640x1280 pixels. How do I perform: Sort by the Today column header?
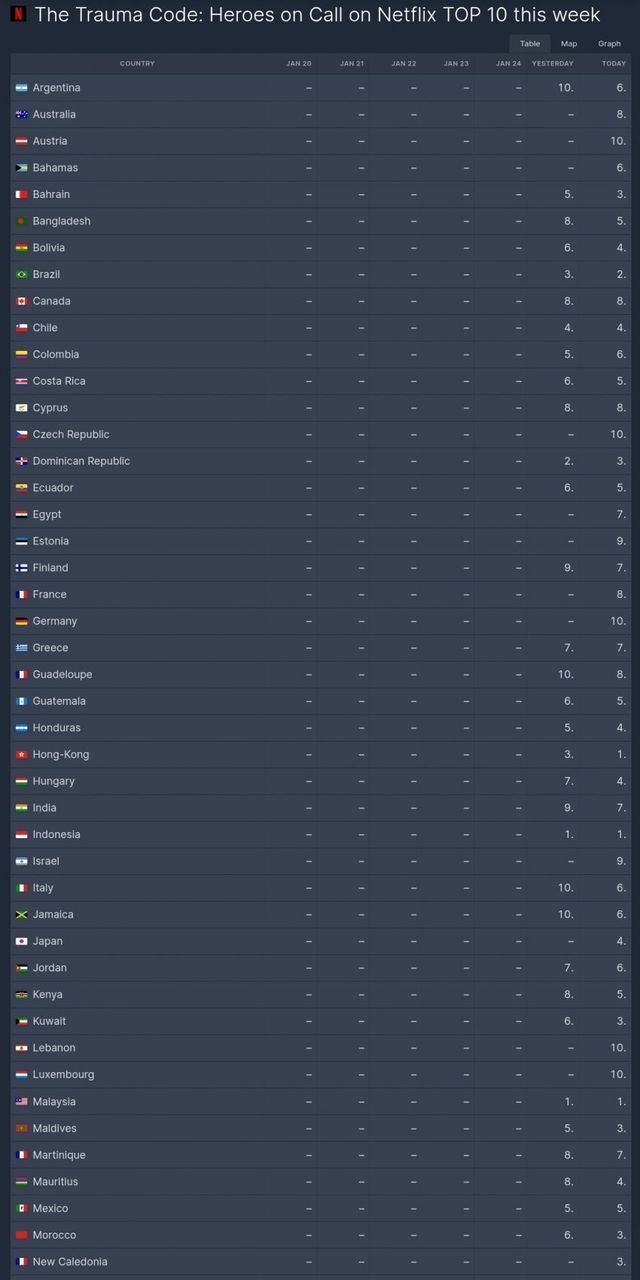[613, 64]
